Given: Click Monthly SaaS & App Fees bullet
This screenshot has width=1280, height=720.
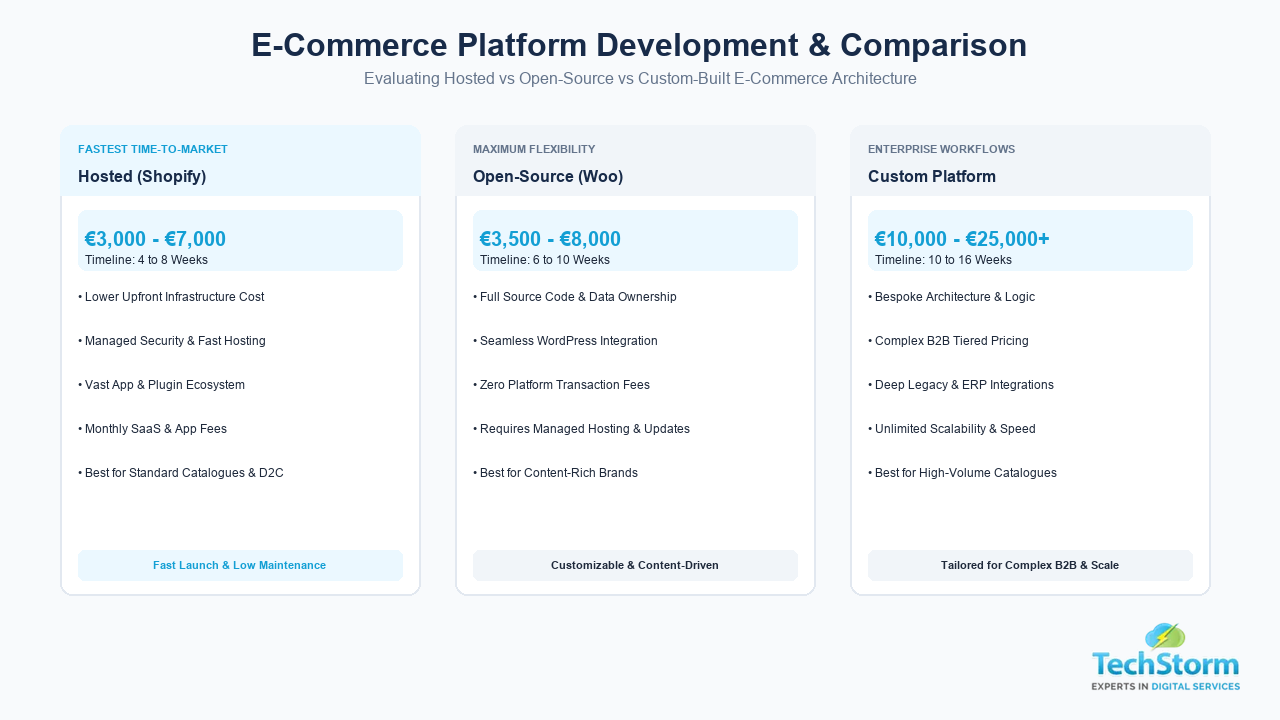Looking at the screenshot, I should [x=152, y=429].
